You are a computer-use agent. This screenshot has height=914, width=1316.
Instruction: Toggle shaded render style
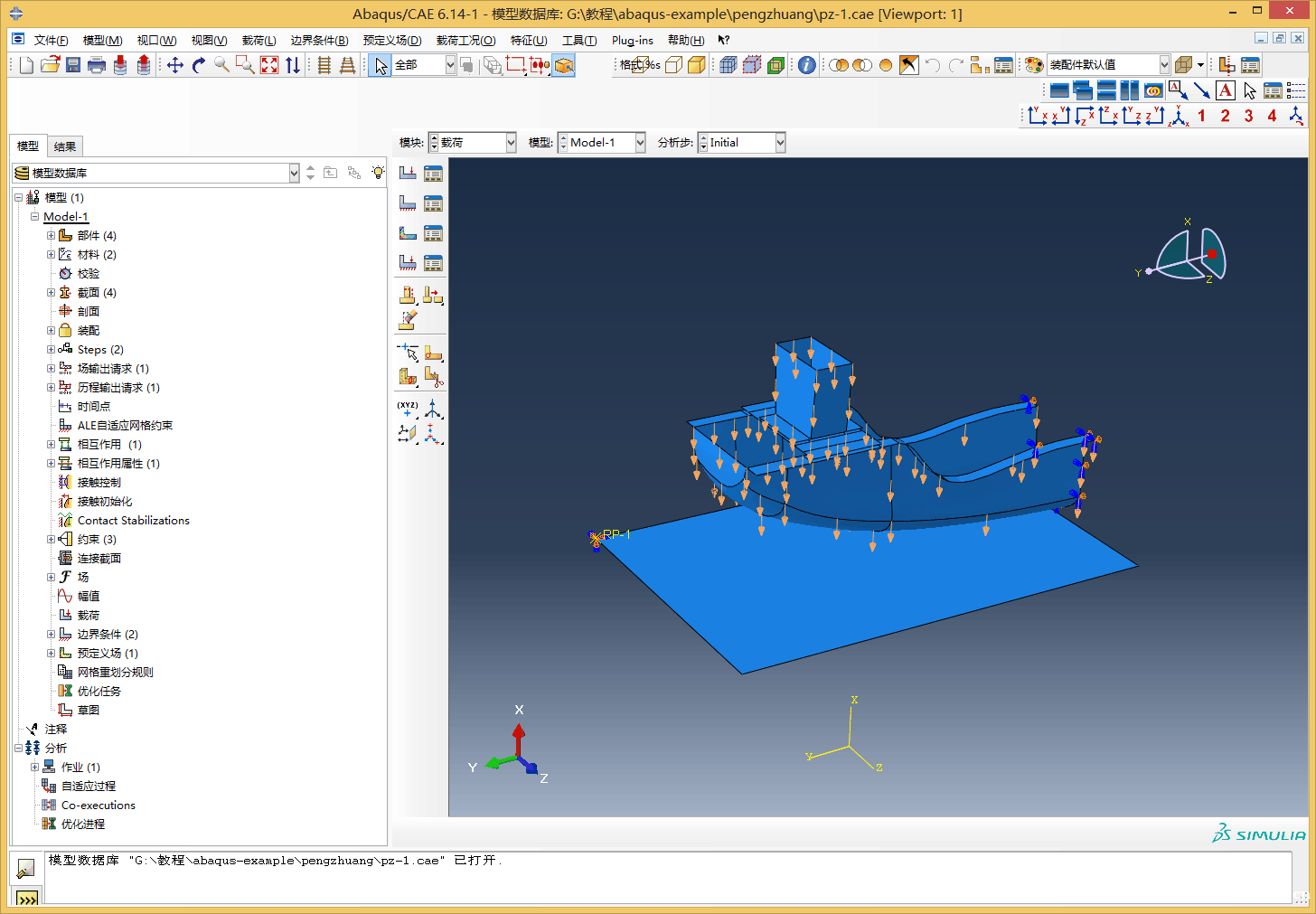775,65
